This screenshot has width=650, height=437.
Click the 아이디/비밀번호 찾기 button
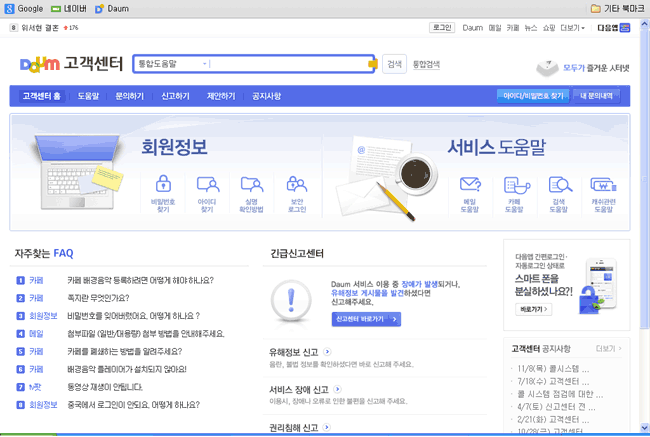pyautogui.click(x=533, y=96)
